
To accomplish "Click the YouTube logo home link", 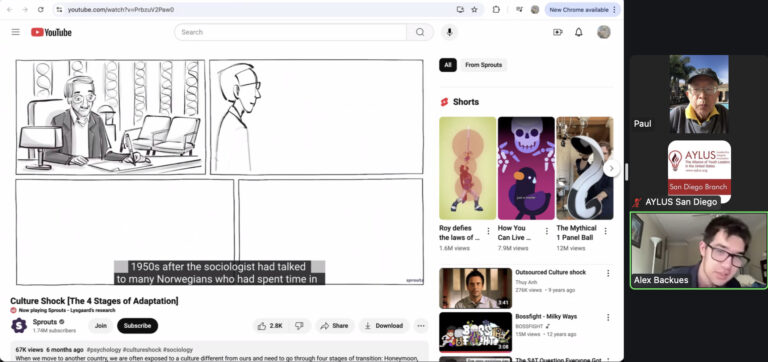I will [x=51, y=32].
